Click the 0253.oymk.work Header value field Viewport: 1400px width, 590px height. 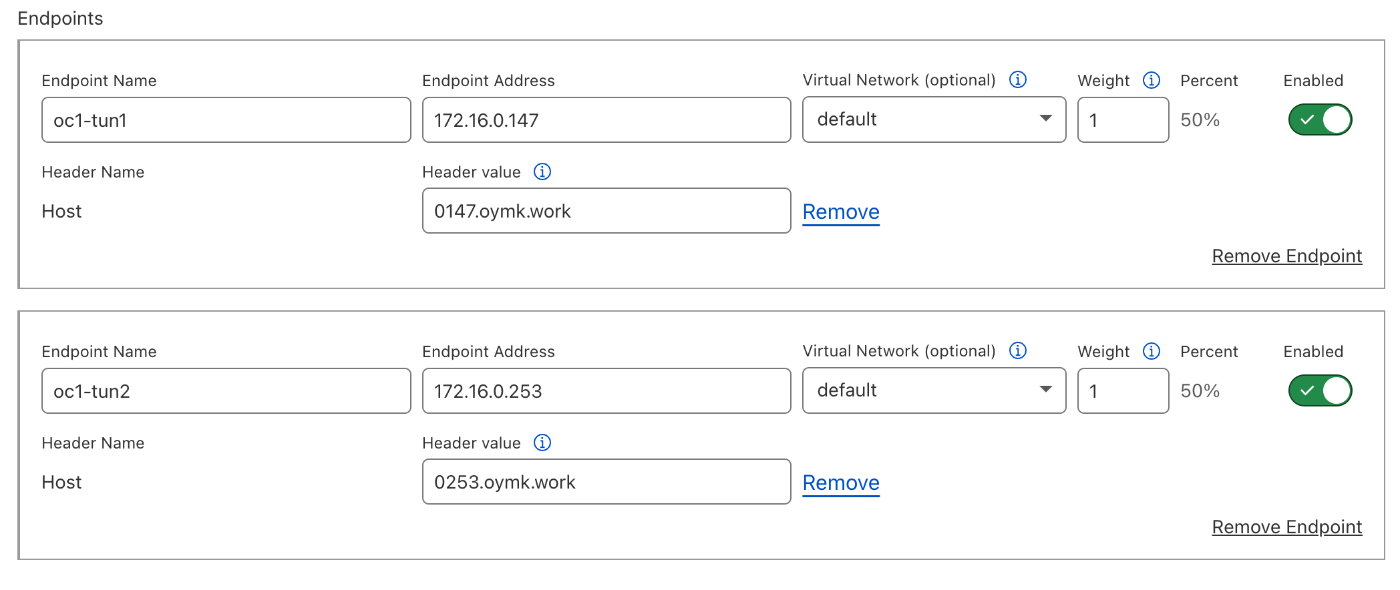point(606,482)
